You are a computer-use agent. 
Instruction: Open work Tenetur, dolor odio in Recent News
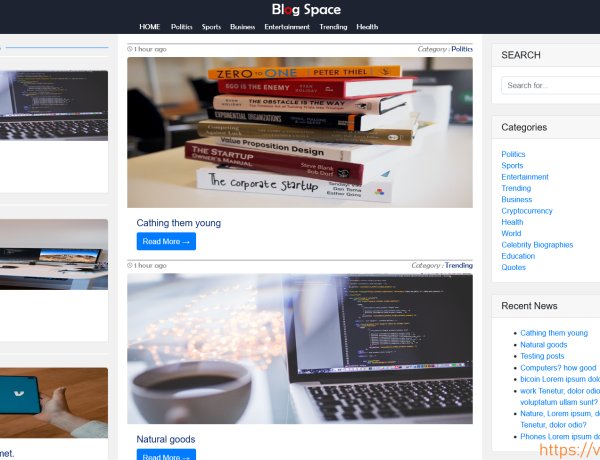click(560, 396)
